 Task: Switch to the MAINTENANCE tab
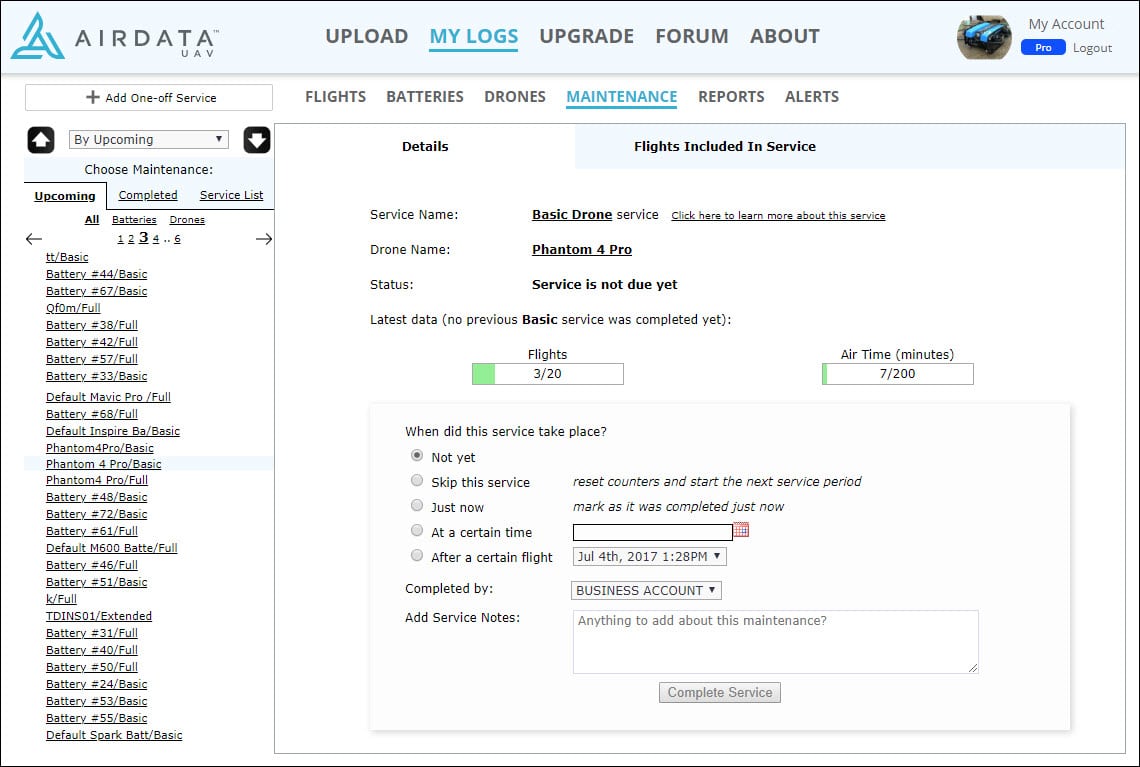(x=622, y=97)
